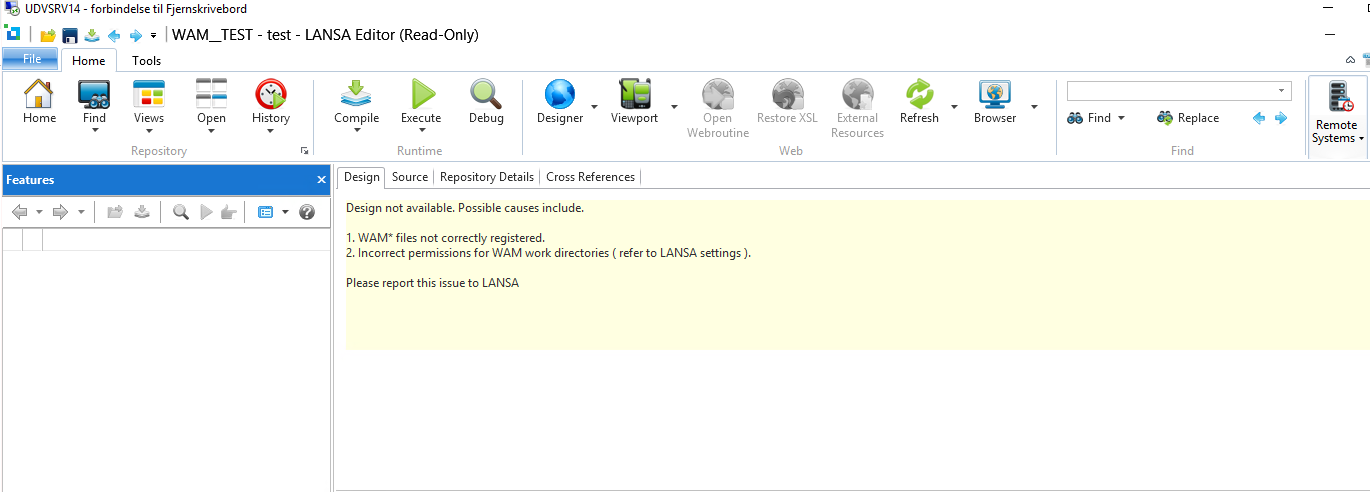This screenshot has width=1370, height=492.
Task: Click the forward arrow in quick access toolbar
Action: pyautogui.click(x=136, y=35)
